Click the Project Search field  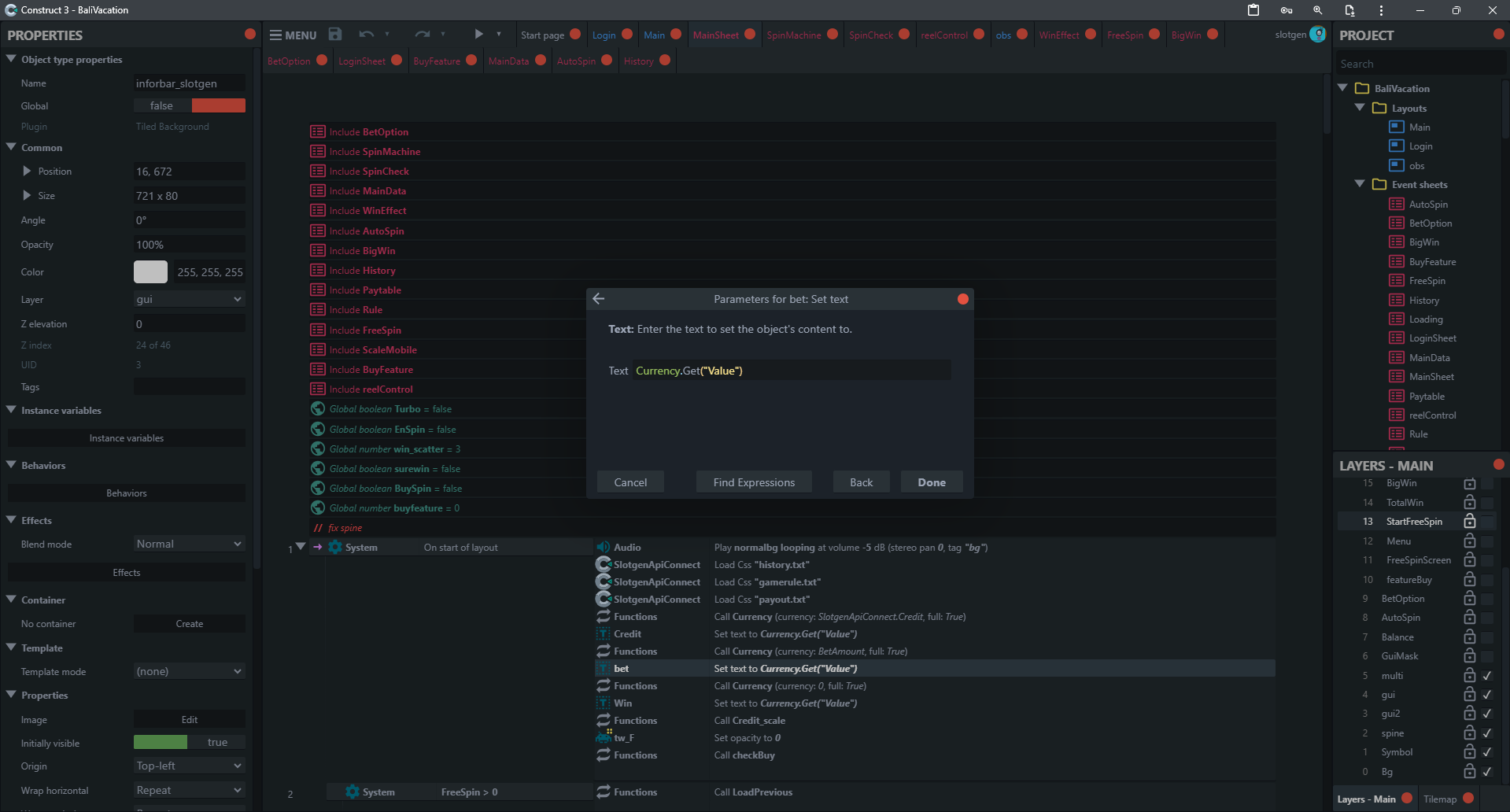(1420, 64)
